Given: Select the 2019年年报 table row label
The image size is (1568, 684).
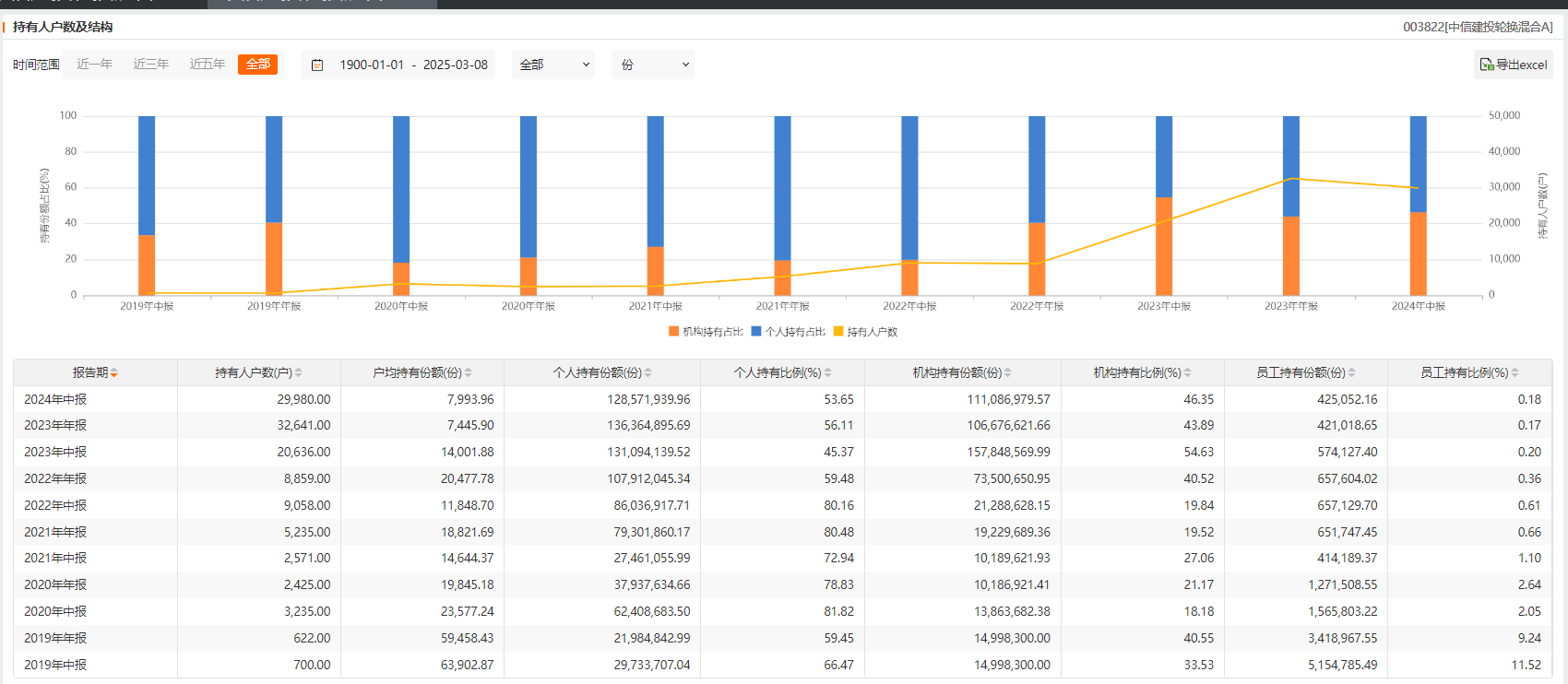Looking at the screenshot, I should 55,639.
